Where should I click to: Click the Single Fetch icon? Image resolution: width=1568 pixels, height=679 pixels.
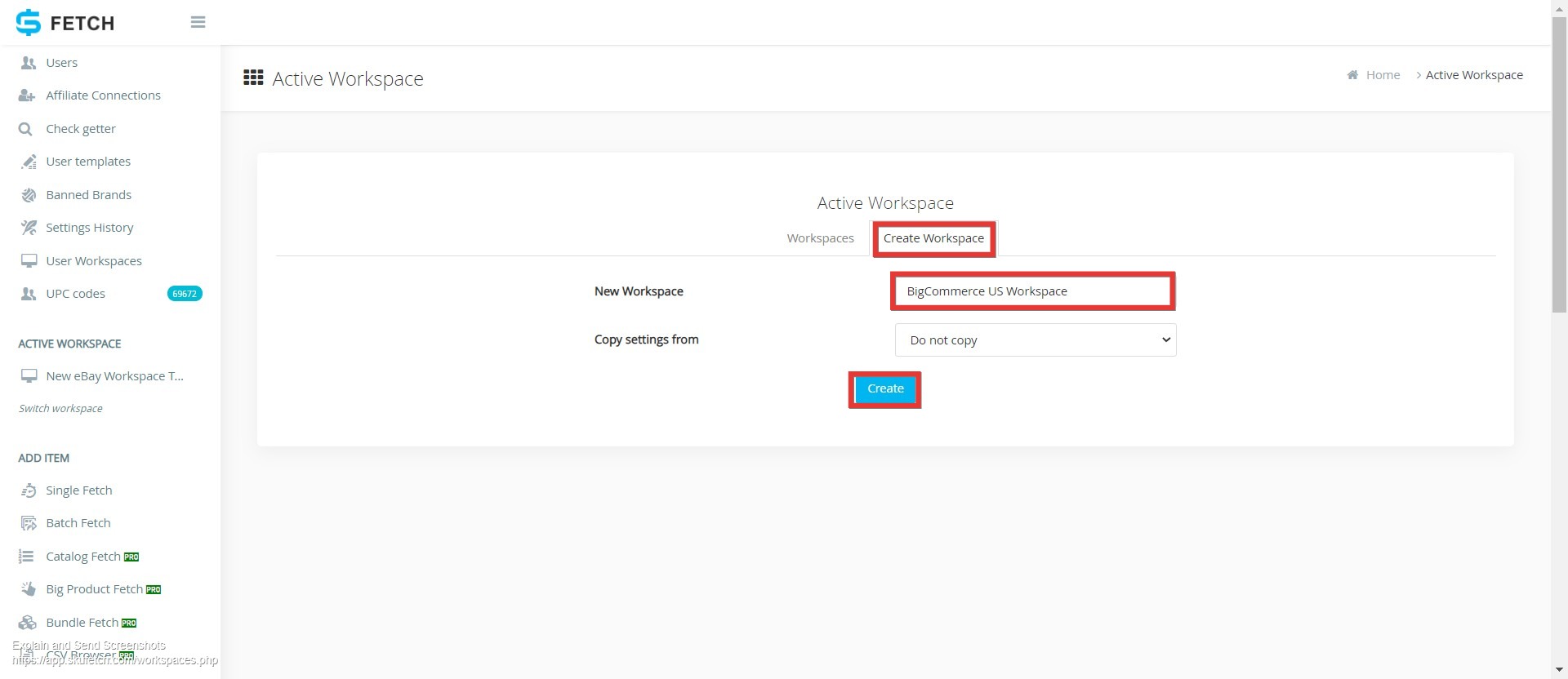(x=29, y=490)
